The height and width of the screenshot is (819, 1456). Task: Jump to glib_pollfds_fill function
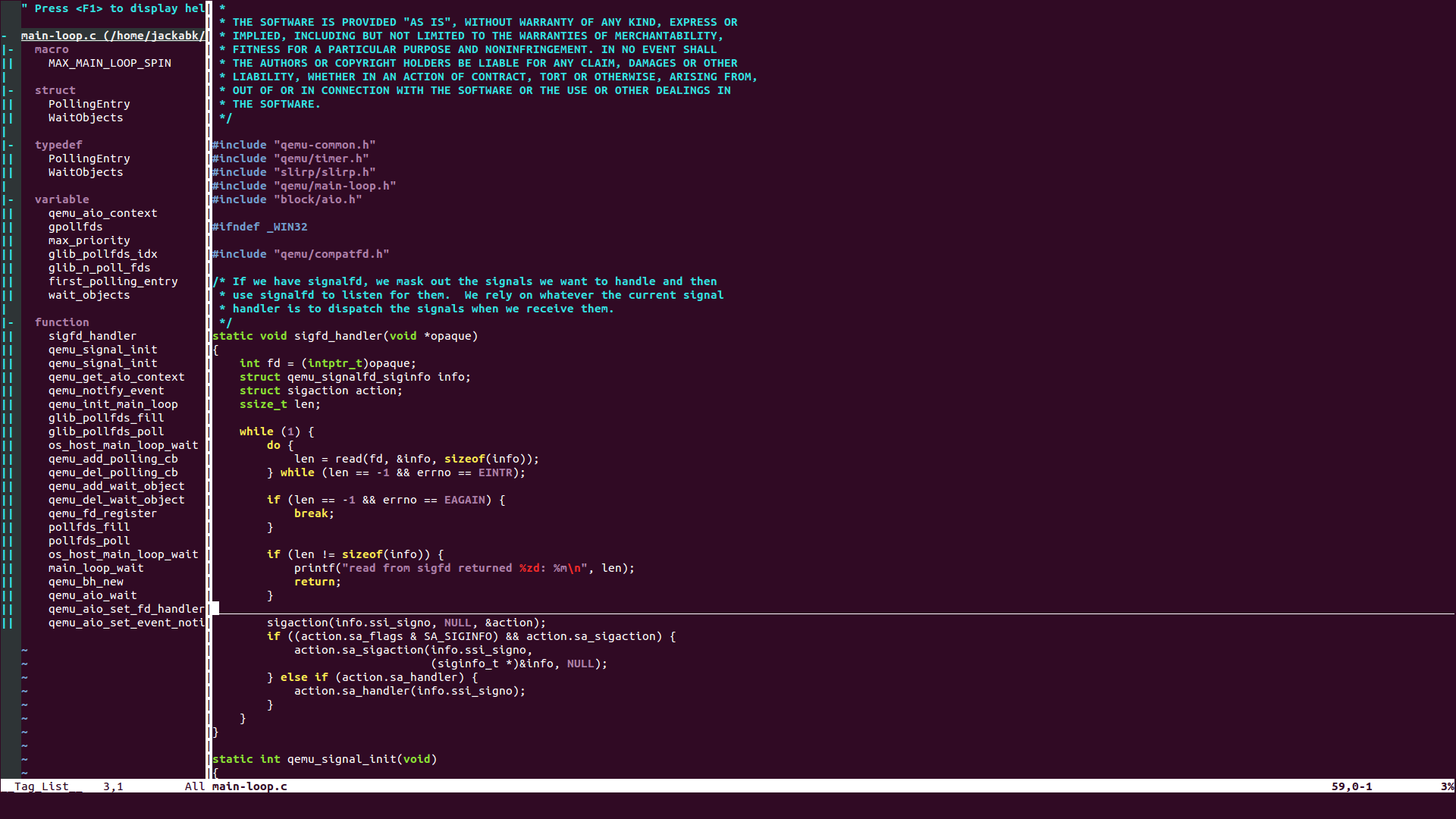105,418
